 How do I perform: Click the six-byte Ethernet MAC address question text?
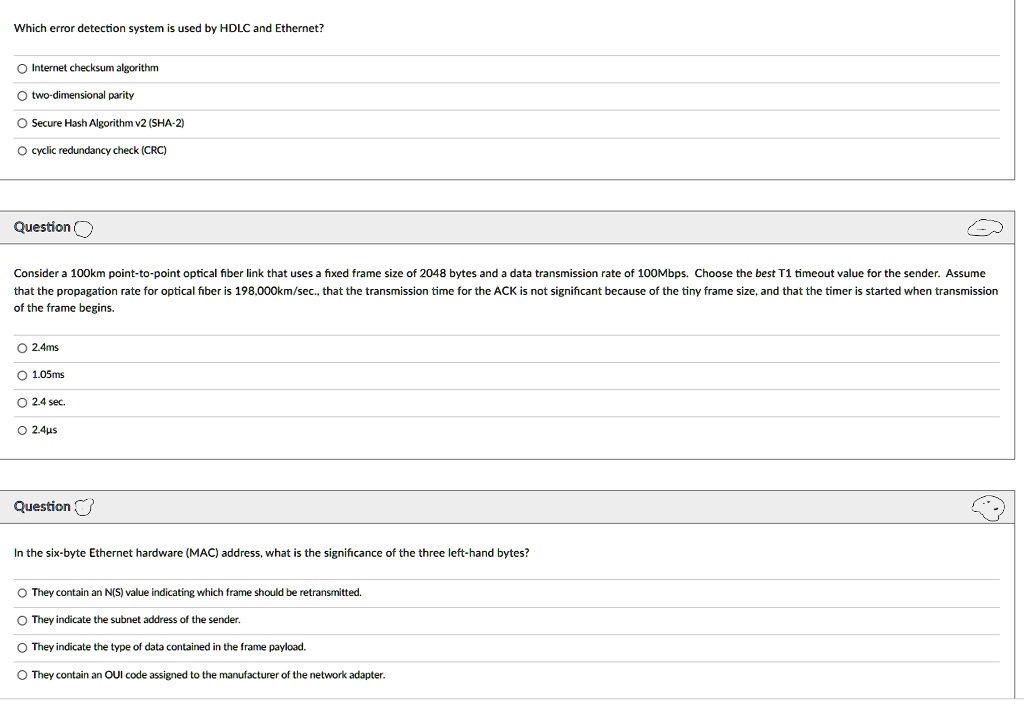(272, 553)
